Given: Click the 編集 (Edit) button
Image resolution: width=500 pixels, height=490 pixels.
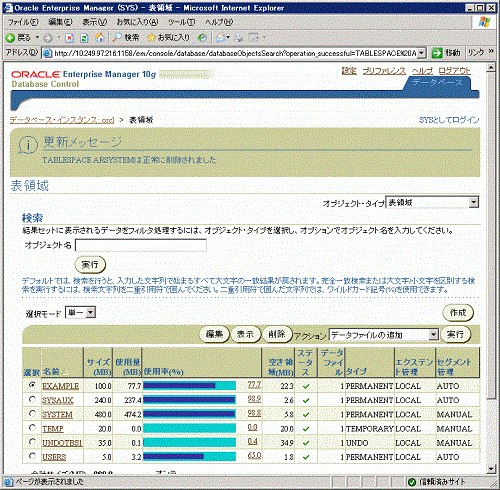Looking at the screenshot, I should point(214,334).
